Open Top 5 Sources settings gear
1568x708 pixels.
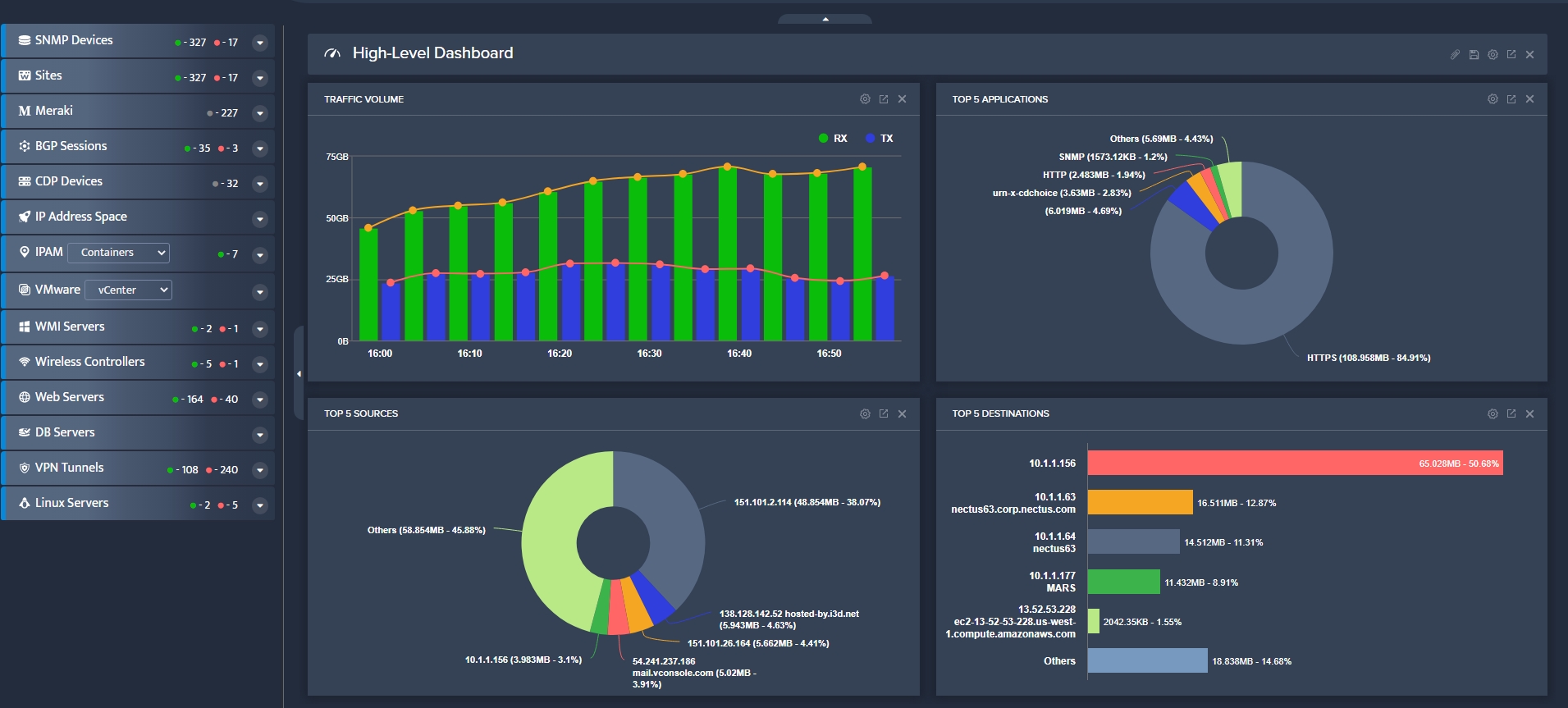(865, 414)
